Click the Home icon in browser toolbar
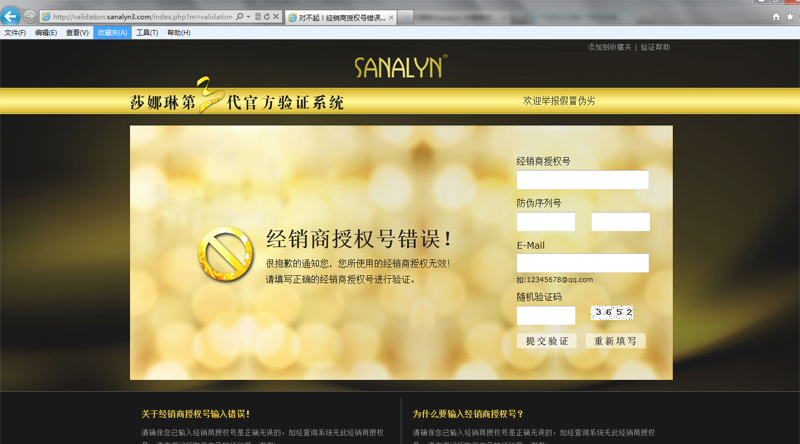The image size is (800, 444). click(x=776, y=17)
